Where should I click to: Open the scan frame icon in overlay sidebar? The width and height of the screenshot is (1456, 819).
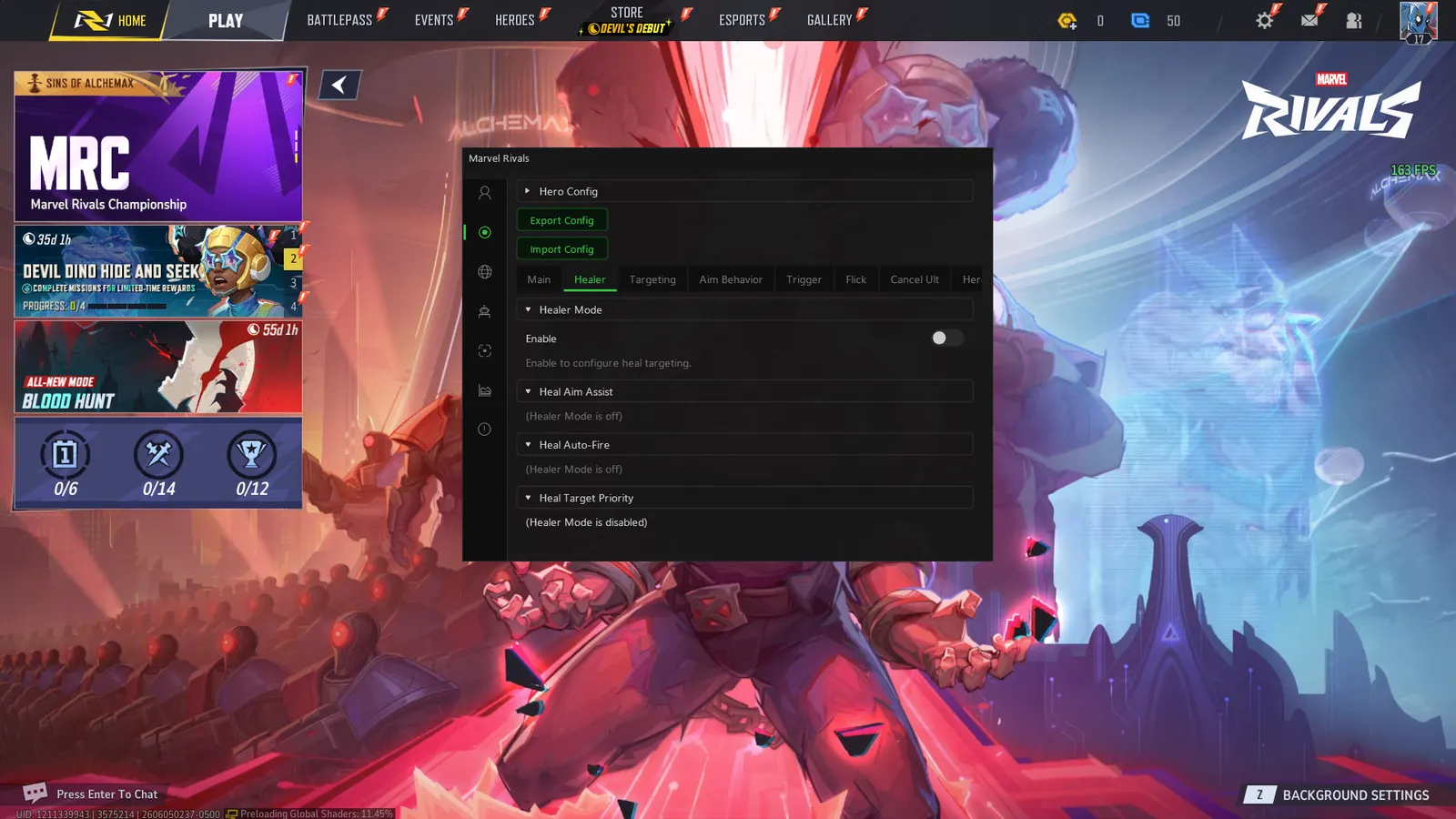point(484,350)
